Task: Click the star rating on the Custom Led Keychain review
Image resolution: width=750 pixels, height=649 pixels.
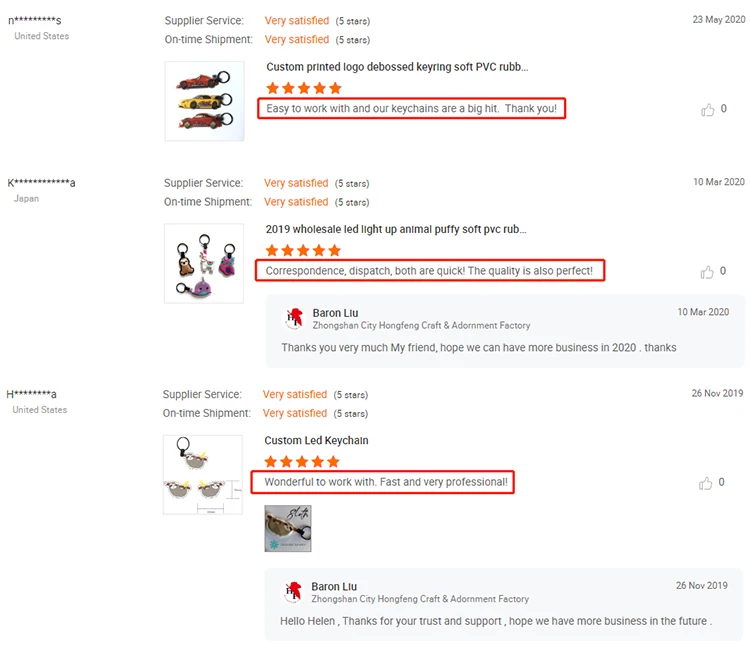Action: [302, 462]
